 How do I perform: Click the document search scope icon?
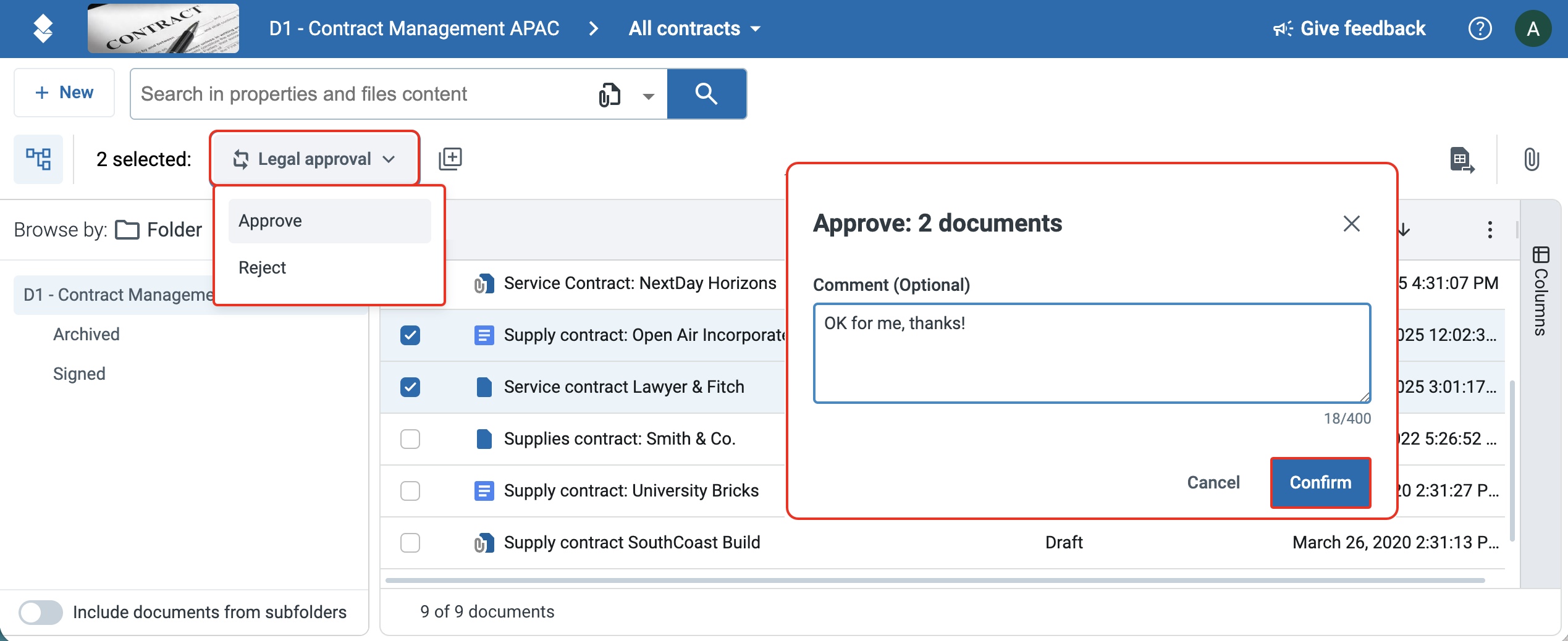click(609, 94)
